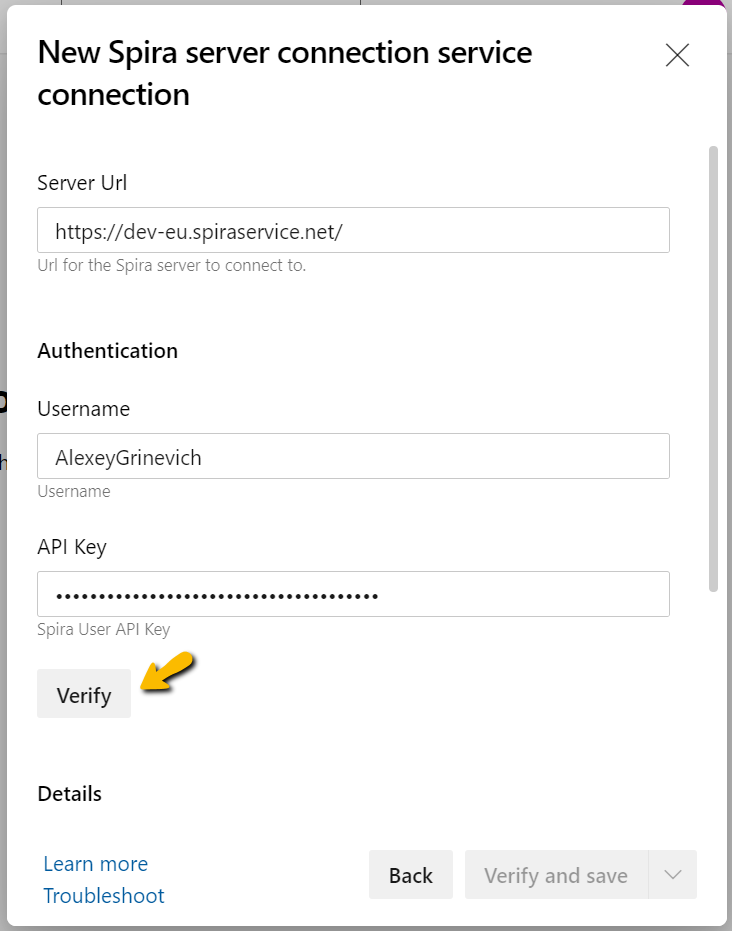This screenshot has height=931, width=732.
Task: Click the 'Spira User API Key' hint text
Action: pyautogui.click(x=104, y=629)
